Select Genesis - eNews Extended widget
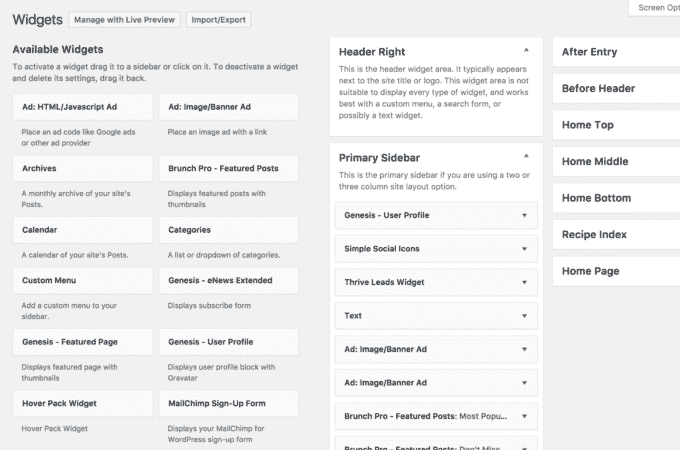Viewport: 680px width, 450px height. pos(229,280)
